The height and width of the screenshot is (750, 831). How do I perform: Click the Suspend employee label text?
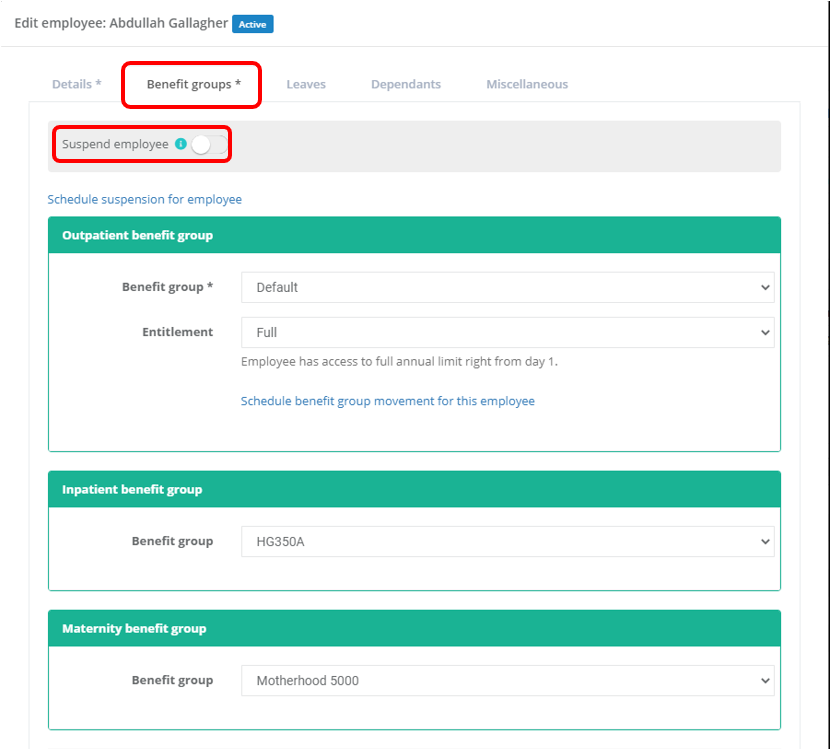115,144
